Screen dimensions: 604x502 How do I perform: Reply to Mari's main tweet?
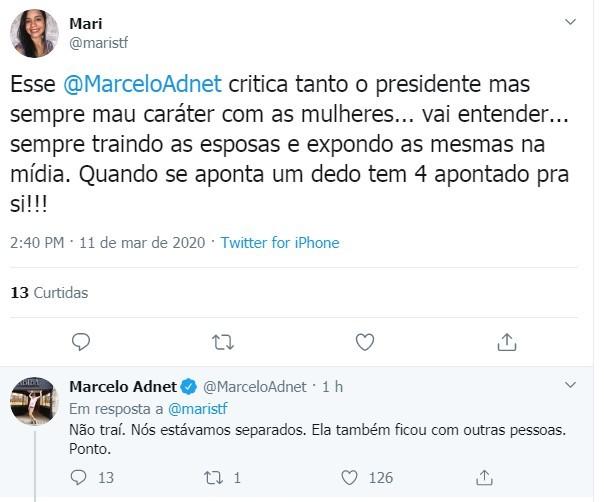(82, 342)
